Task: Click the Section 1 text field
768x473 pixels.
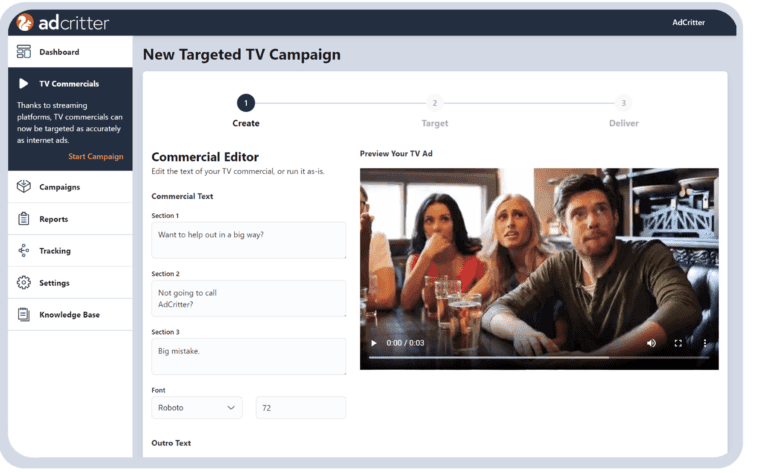Action: [248, 240]
